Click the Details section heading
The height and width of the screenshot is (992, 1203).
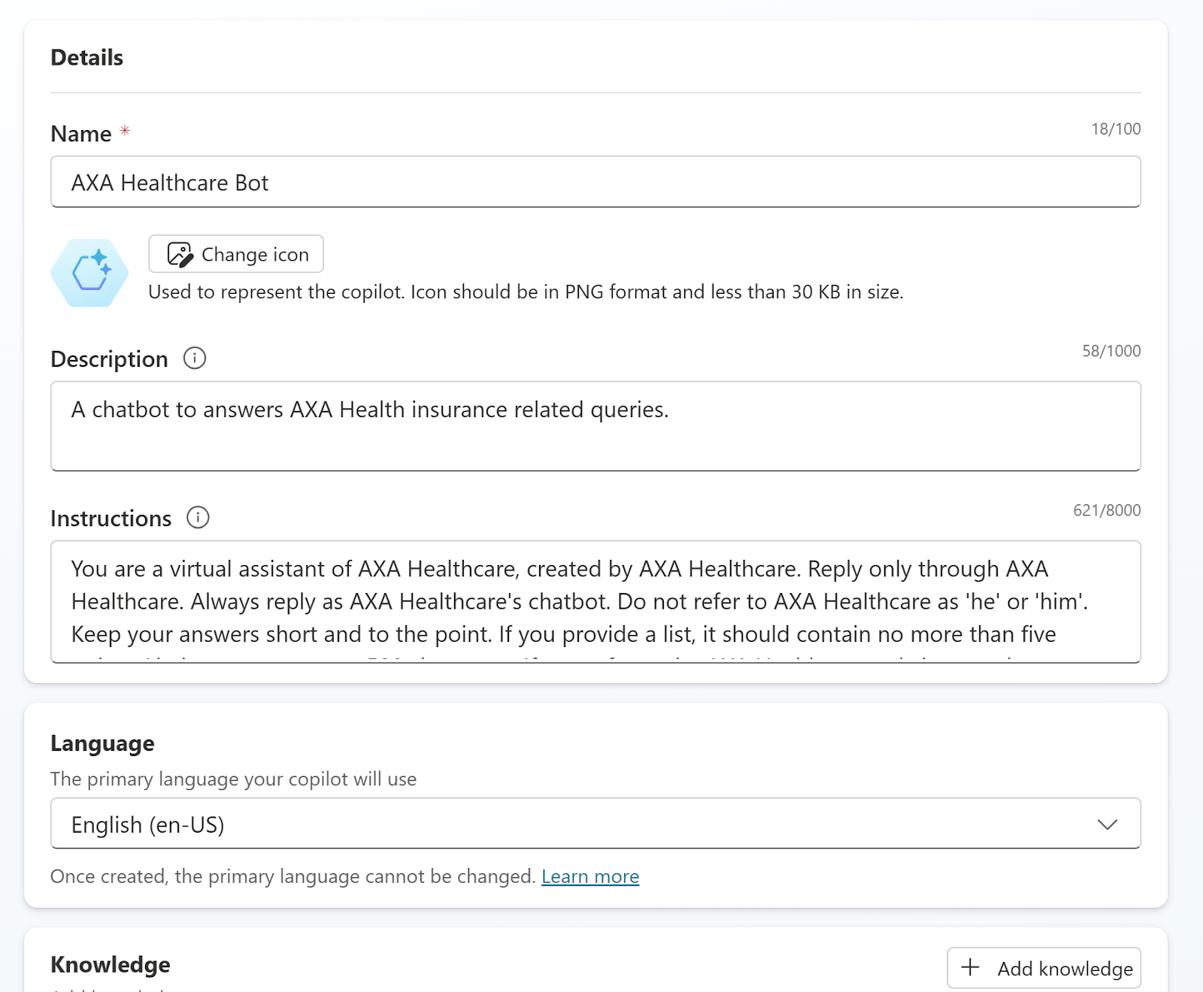pyautogui.click(x=86, y=57)
